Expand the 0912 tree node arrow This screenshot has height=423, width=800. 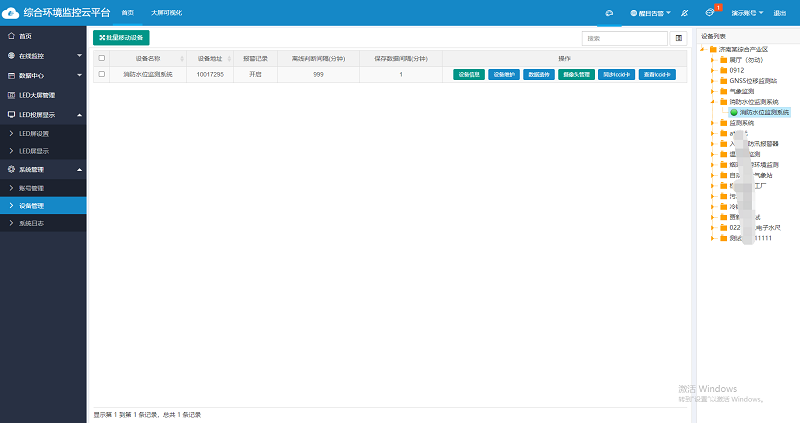click(x=713, y=70)
